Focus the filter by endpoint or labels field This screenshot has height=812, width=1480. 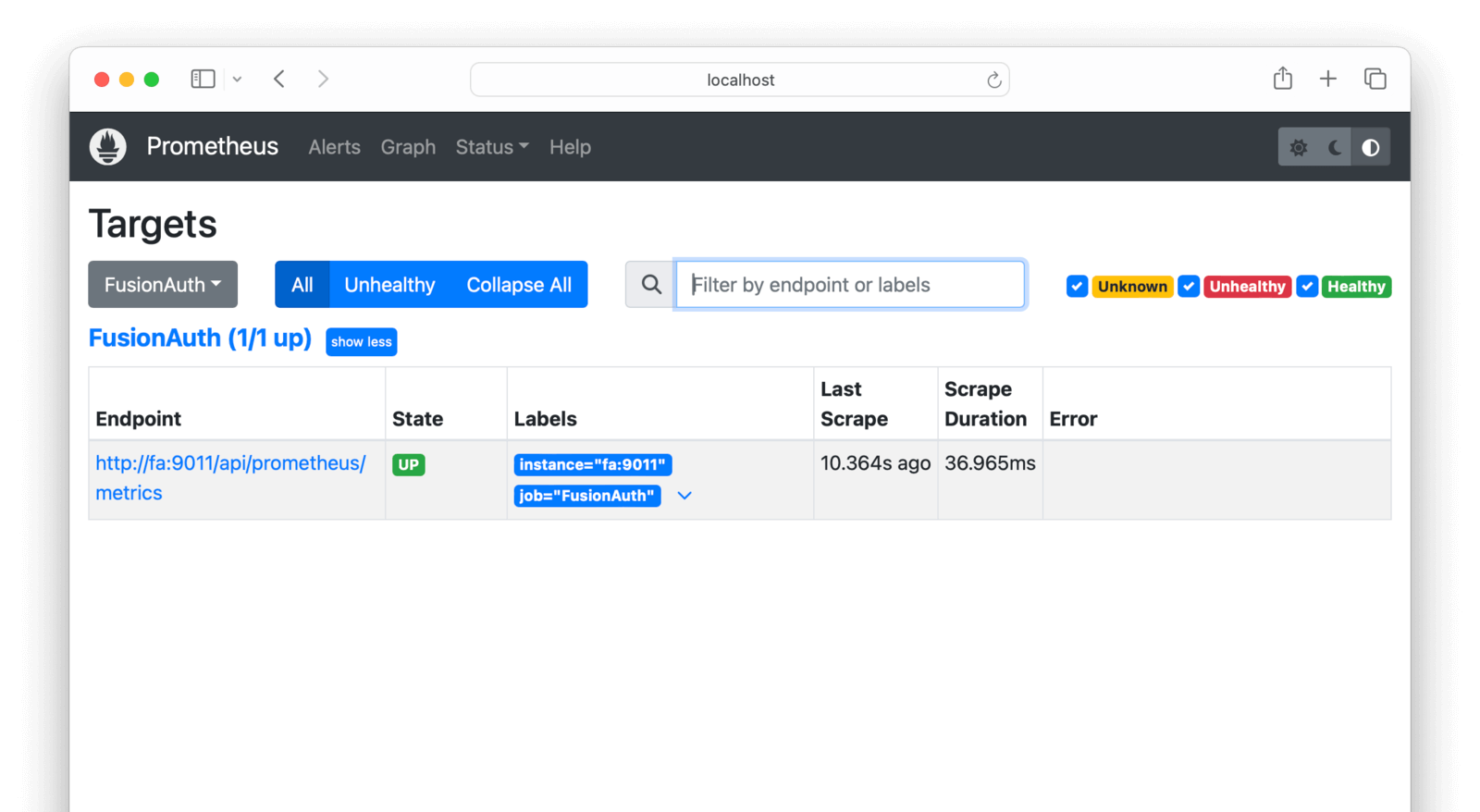pos(849,285)
